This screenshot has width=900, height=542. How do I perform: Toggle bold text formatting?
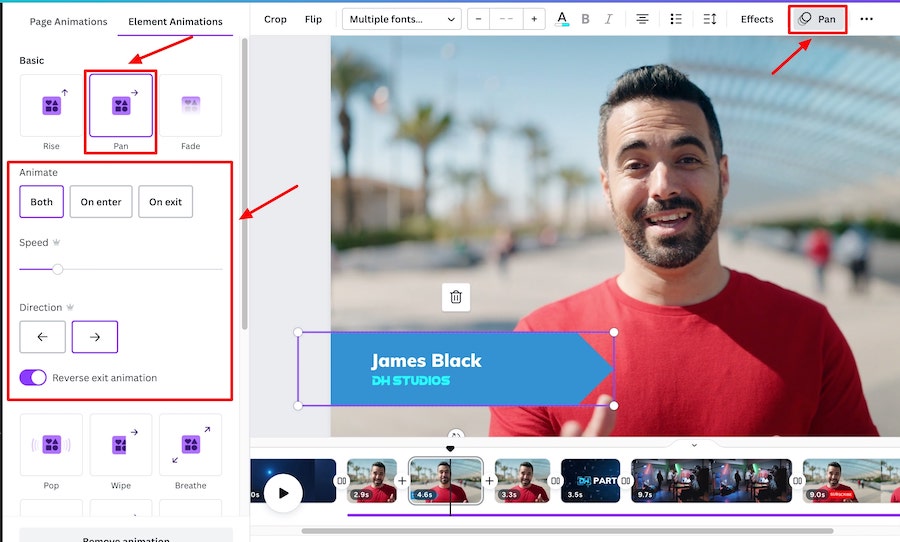click(x=585, y=19)
